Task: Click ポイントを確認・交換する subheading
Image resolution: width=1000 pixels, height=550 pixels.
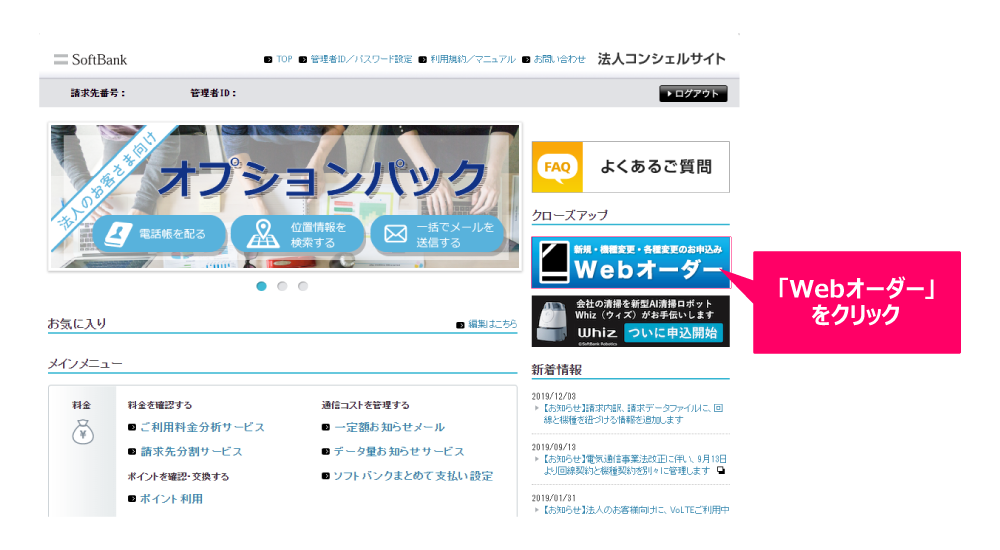Action: click(x=178, y=477)
